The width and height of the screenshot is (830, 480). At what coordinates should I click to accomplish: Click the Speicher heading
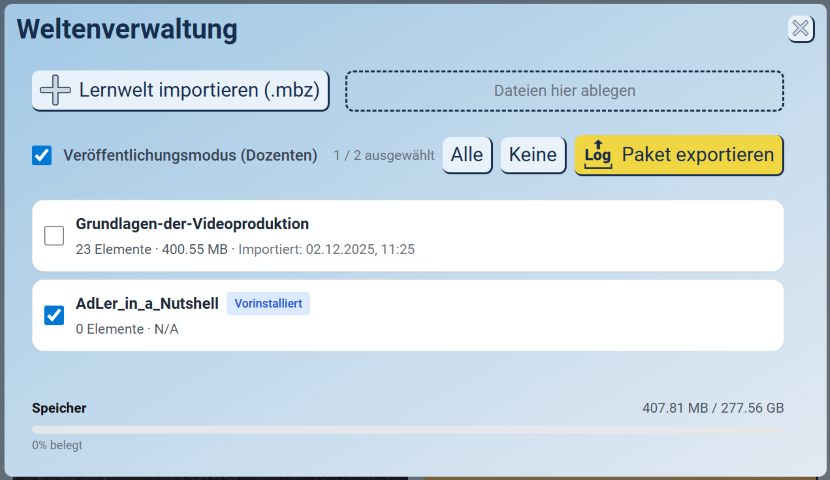pyautogui.click(x=59, y=408)
